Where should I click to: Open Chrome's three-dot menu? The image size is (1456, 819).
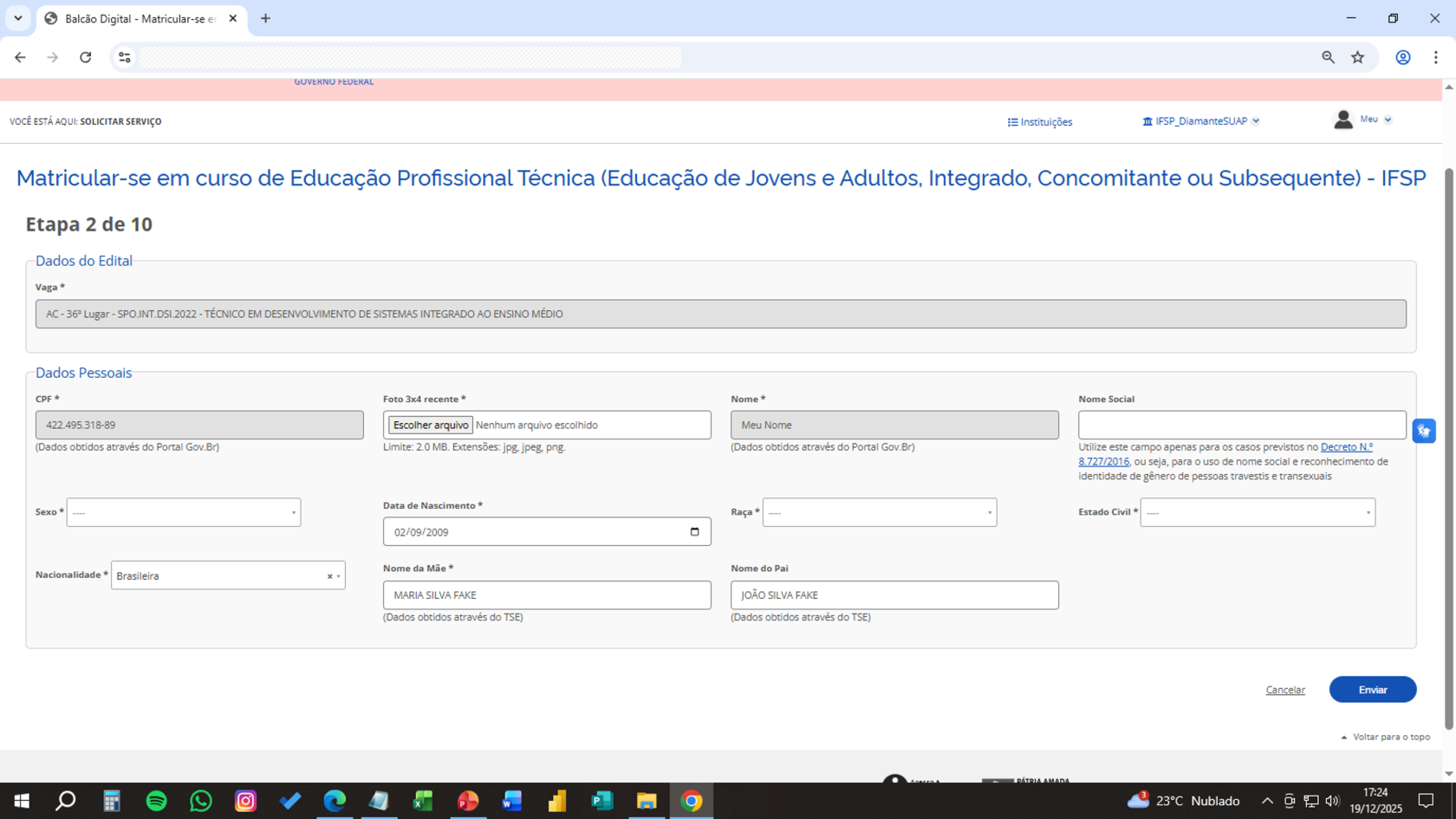1436,57
